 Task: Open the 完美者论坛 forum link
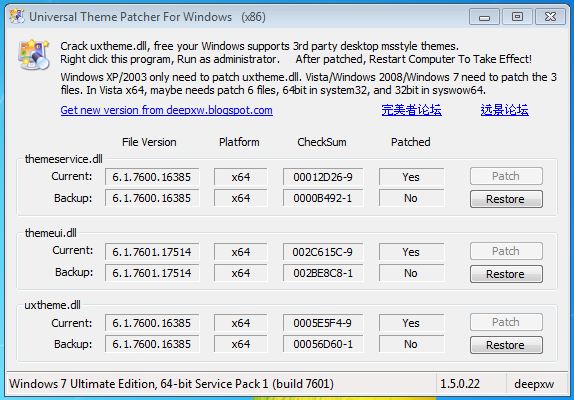(x=411, y=110)
